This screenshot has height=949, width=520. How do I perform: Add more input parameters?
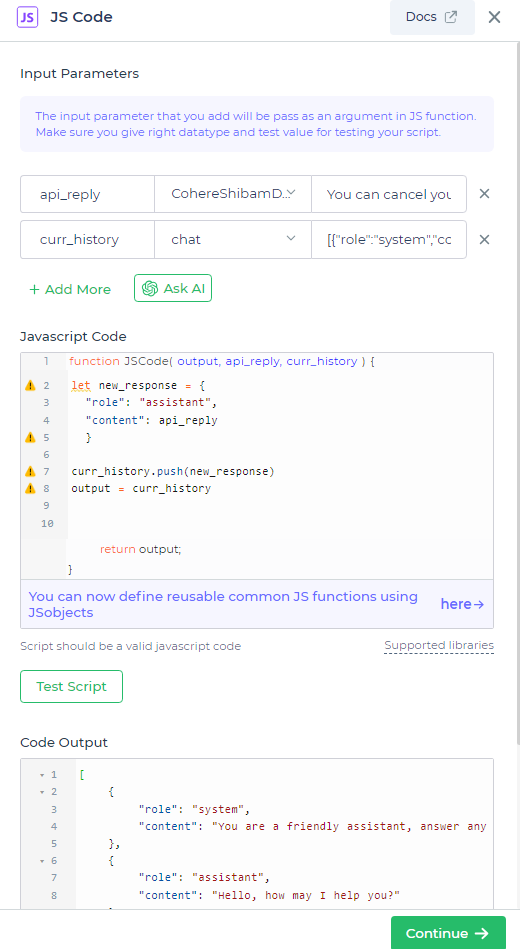[70, 289]
